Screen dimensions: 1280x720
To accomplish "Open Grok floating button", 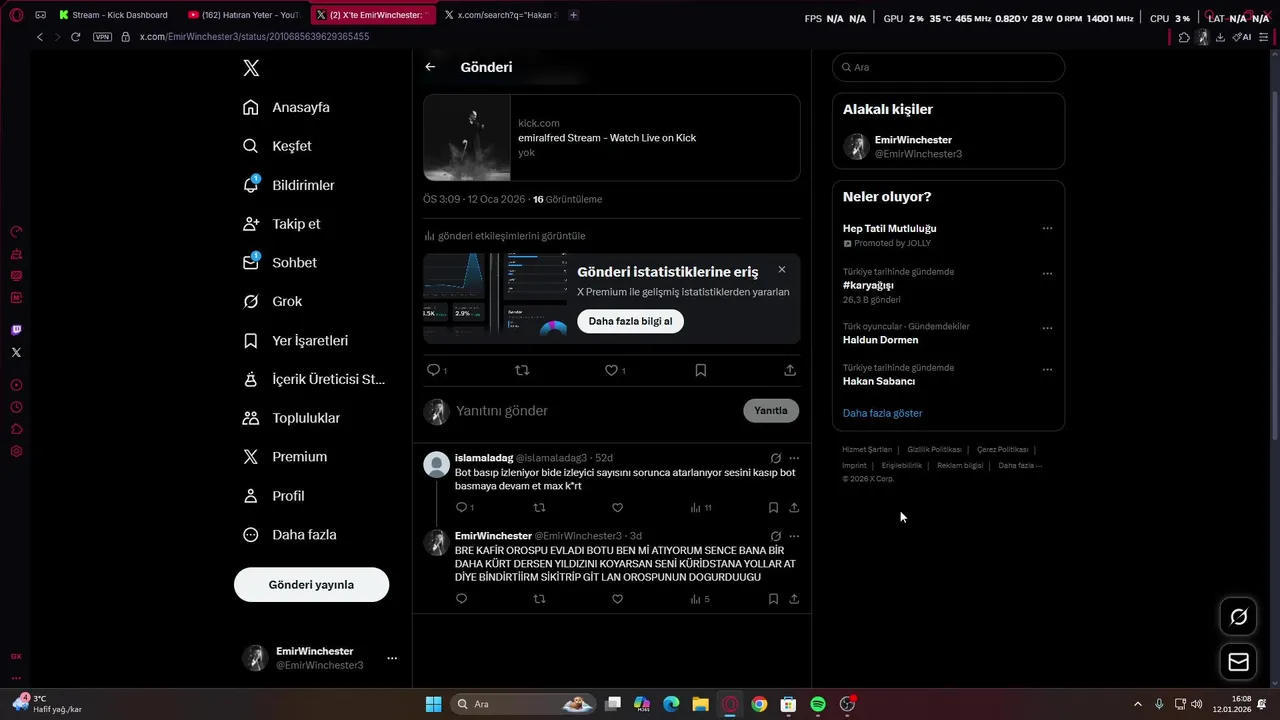I will pyautogui.click(x=1238, y=617).
